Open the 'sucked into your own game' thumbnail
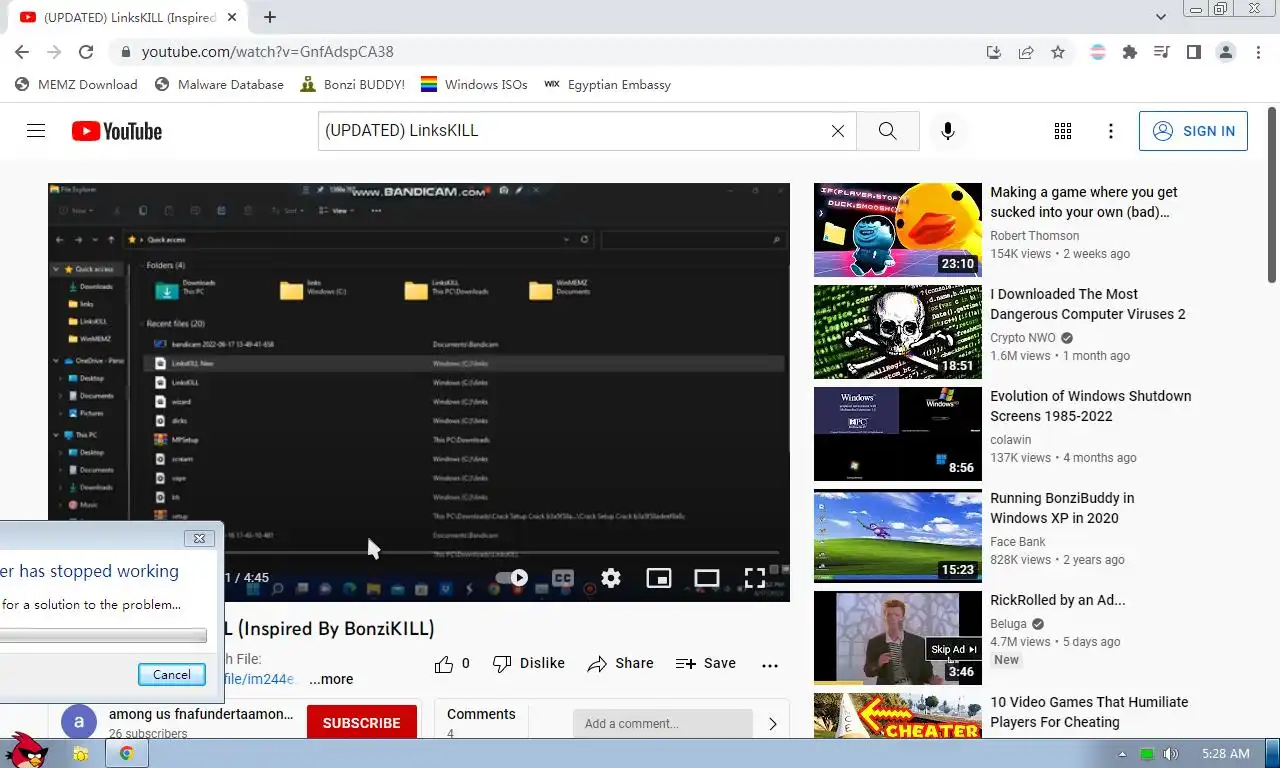Screen dimensions: 1280x768 [x=898, y=230]
